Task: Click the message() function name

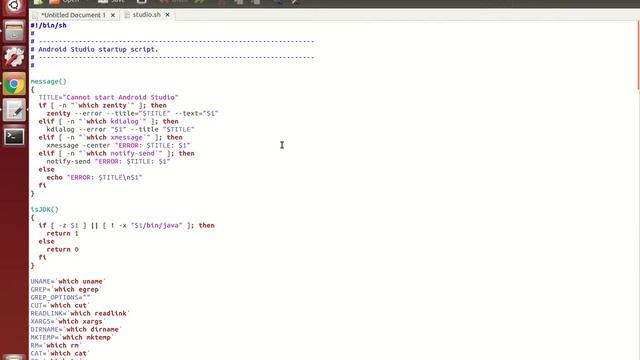Action: point(48,81)
